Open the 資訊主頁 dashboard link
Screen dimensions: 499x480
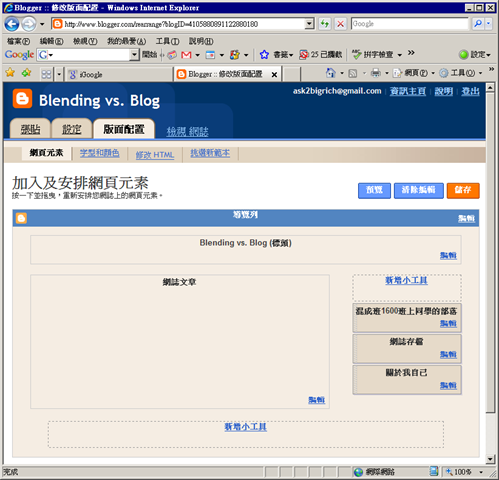coord(408,91)
